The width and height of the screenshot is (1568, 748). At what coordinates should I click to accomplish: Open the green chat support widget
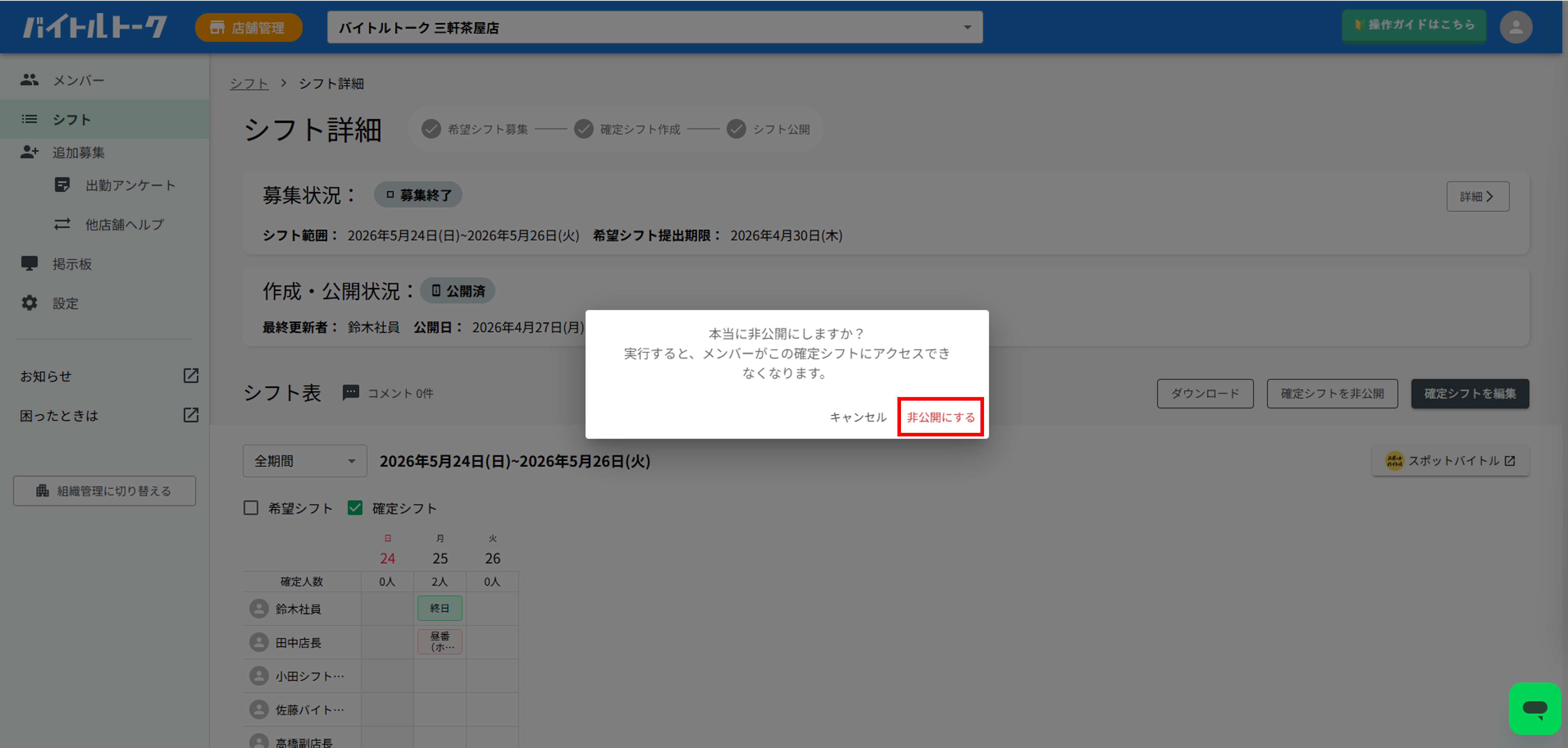click(1534, 708)
